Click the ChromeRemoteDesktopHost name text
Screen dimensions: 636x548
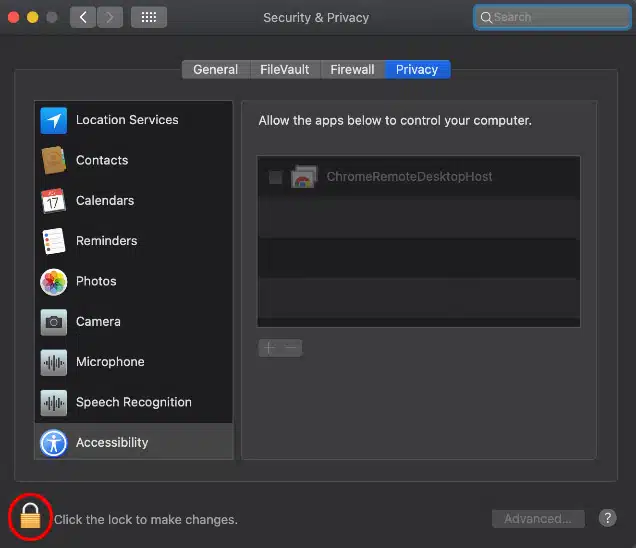pos(409,177)
